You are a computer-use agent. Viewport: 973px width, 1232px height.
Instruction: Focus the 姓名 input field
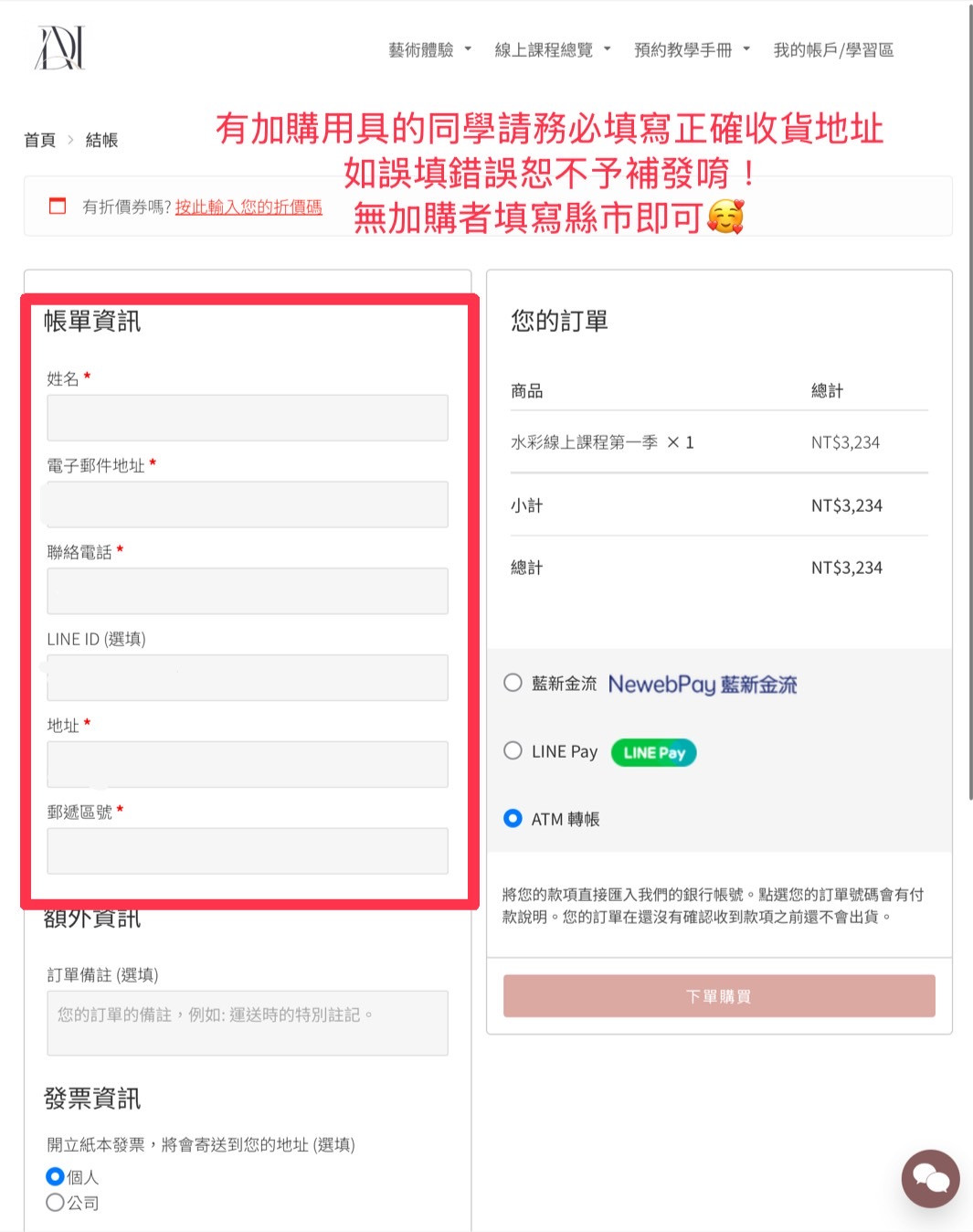pyautogui.click(x=248, y=418)
